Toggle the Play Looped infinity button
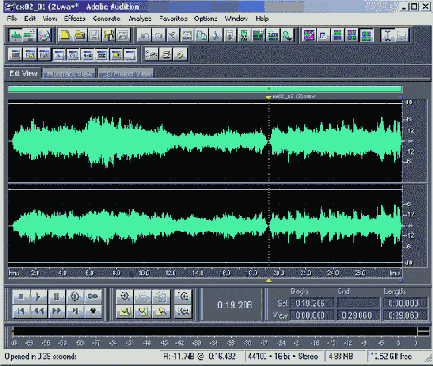This screenshot has height=366, width=433. (93, 296)
